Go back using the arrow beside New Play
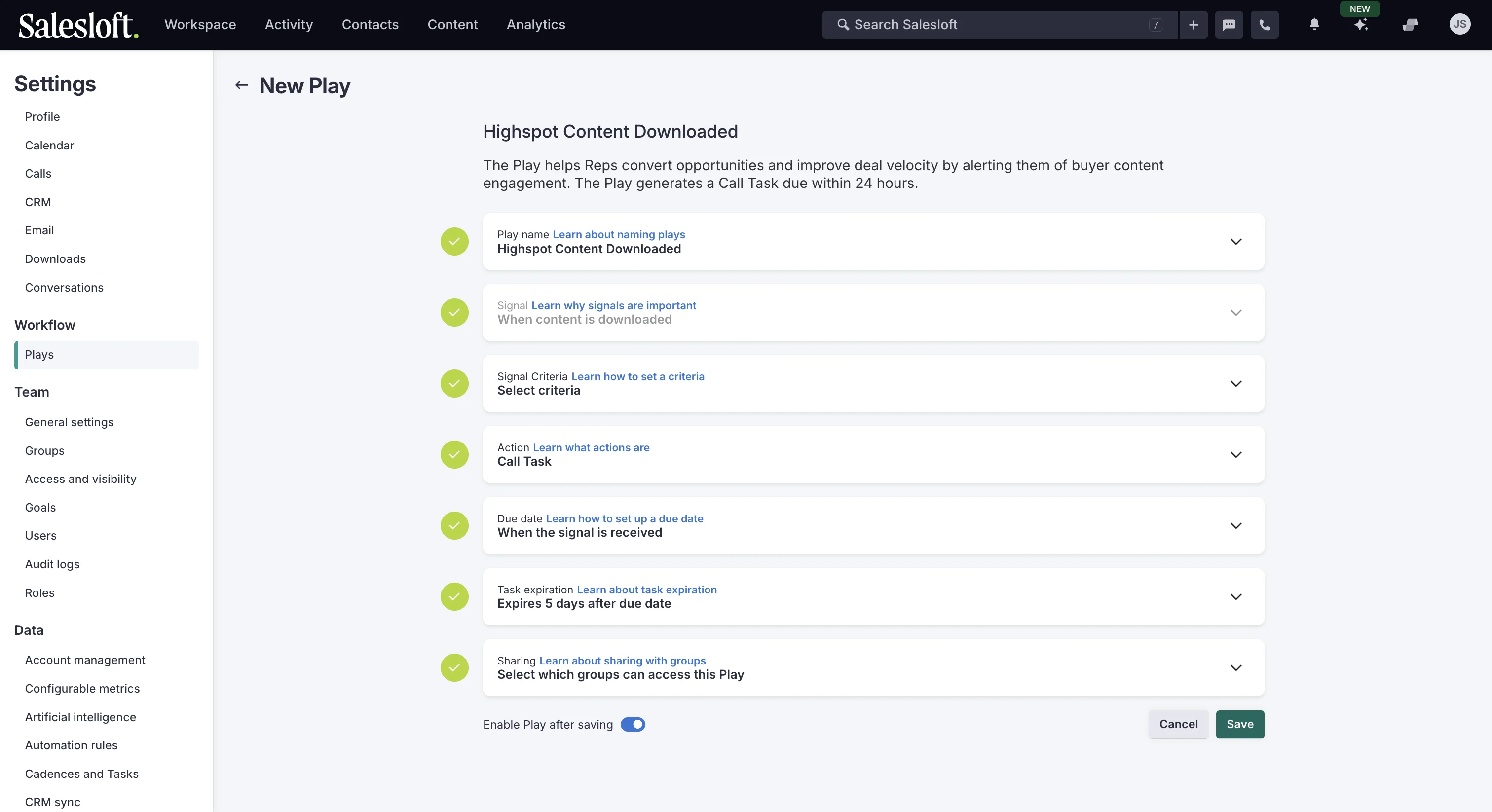Image resolution: width=1492 pixels, height=812 pixels. click(x=241, y=86)
